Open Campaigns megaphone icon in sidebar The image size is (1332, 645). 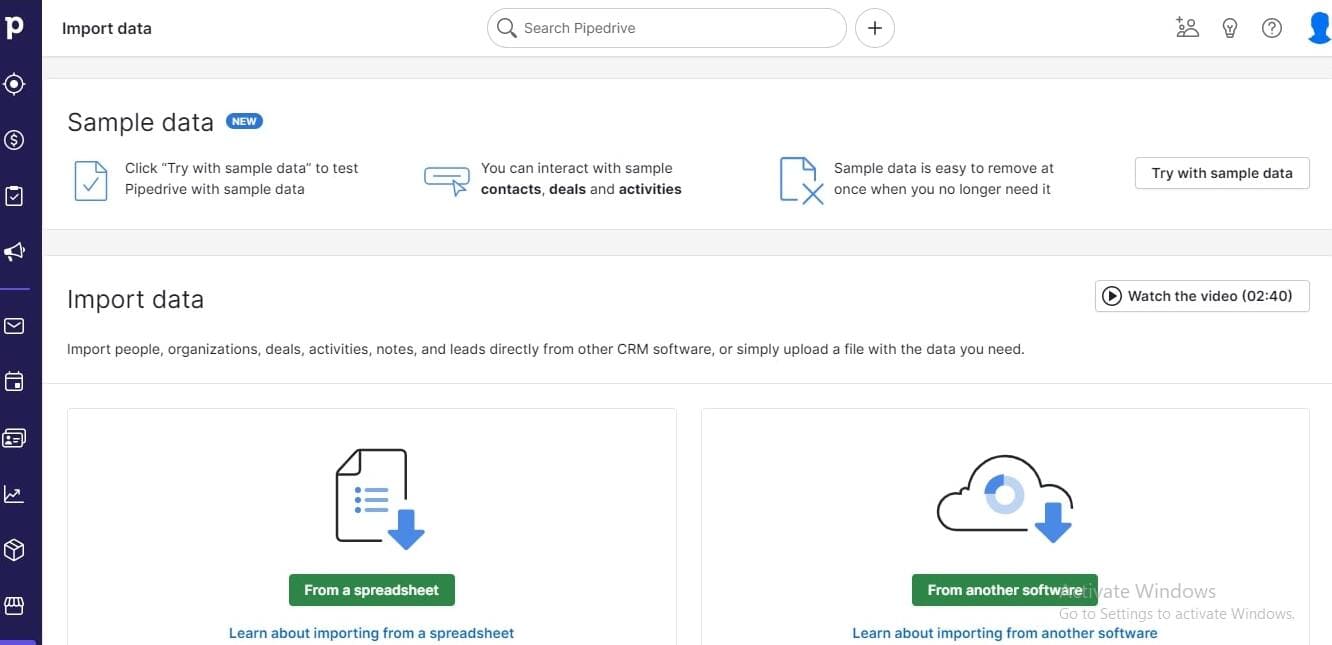14,251
